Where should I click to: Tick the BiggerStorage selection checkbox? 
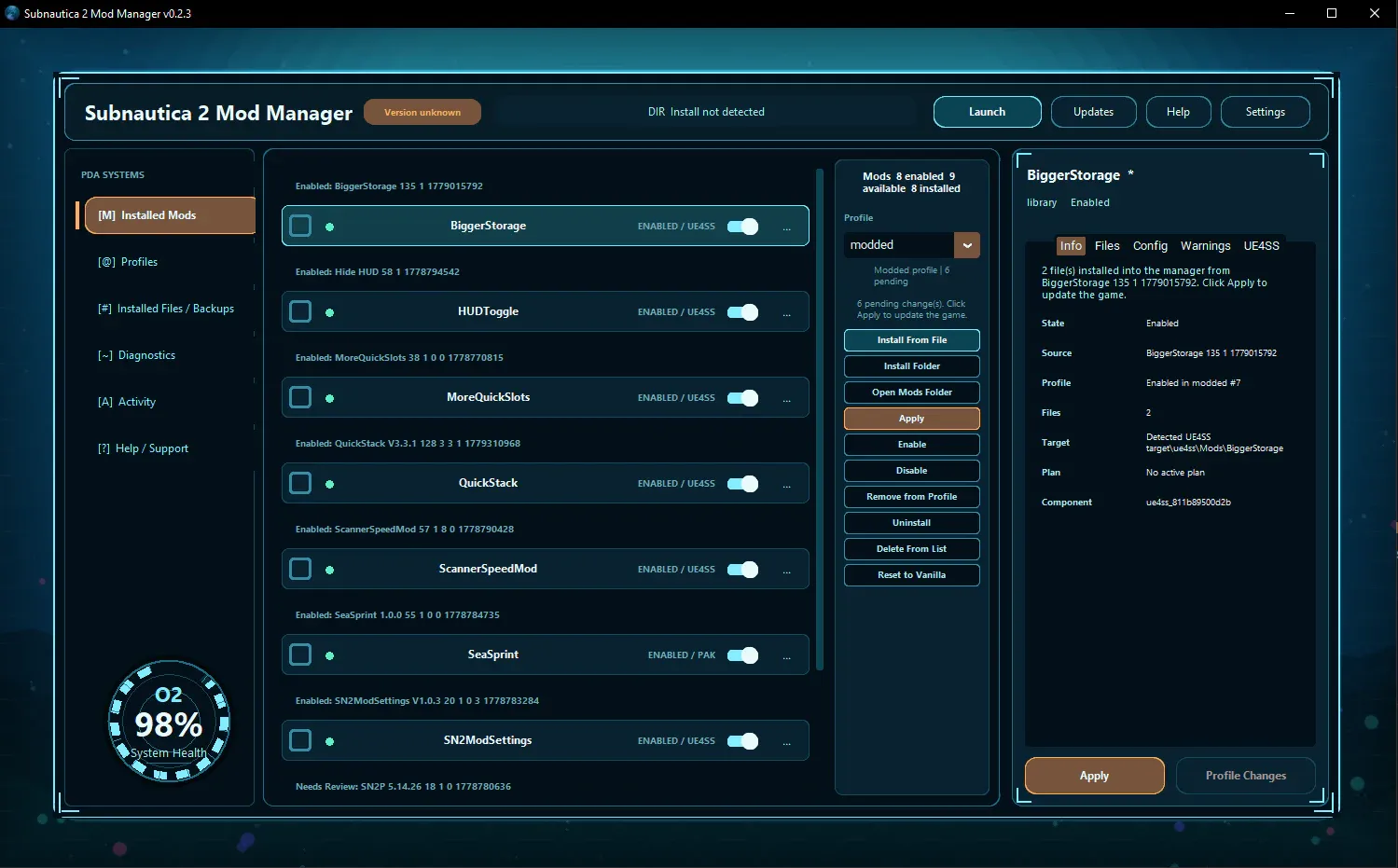click(300, 226)
